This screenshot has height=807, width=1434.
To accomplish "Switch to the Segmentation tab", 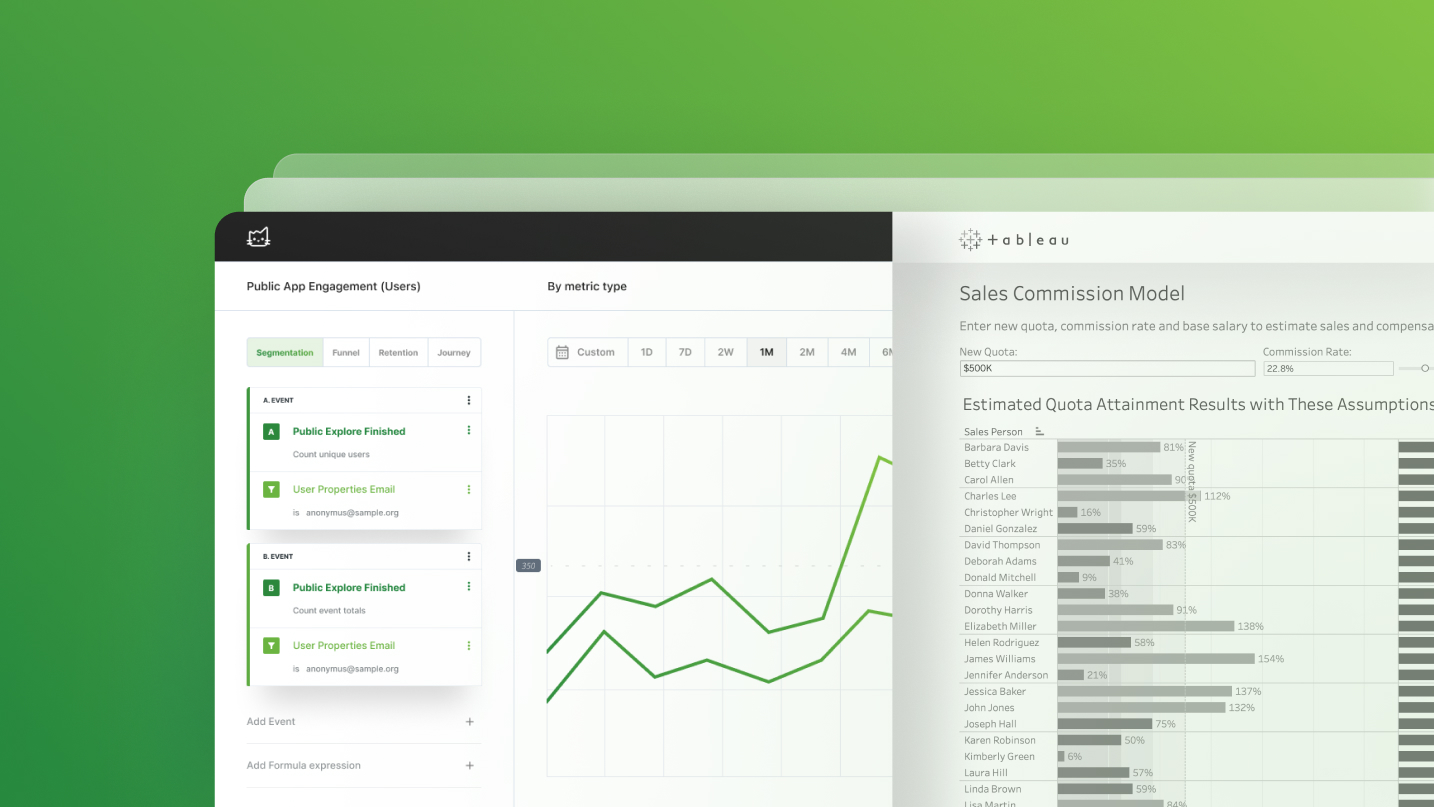I will tap(284, 353).
